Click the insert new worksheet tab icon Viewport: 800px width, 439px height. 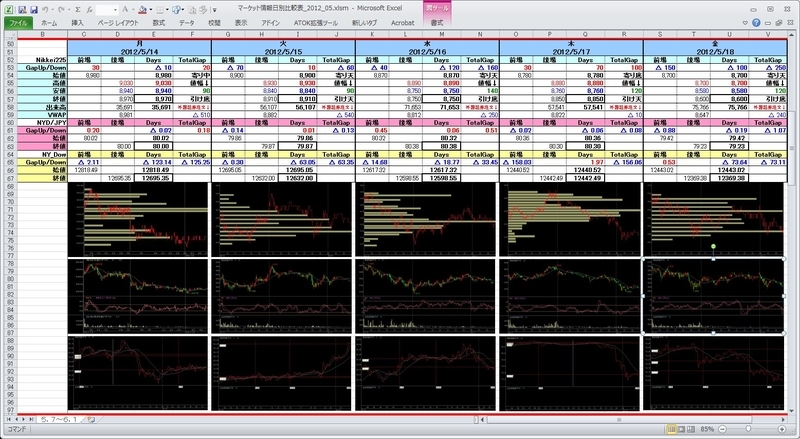point(91,420)
